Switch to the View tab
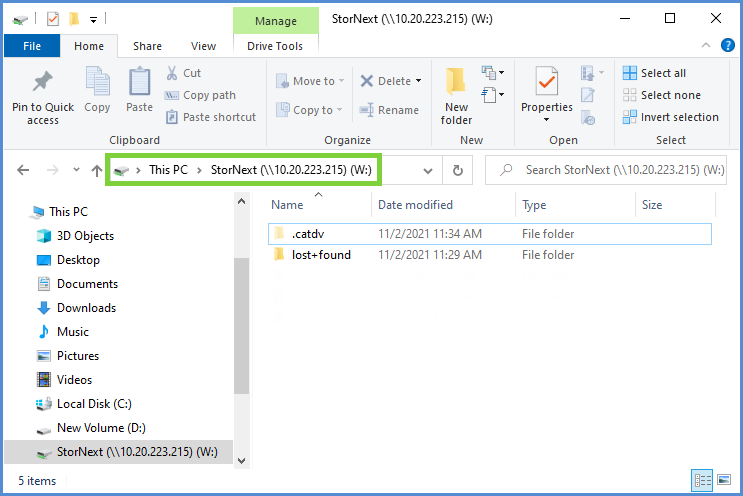 coord(203,46)
